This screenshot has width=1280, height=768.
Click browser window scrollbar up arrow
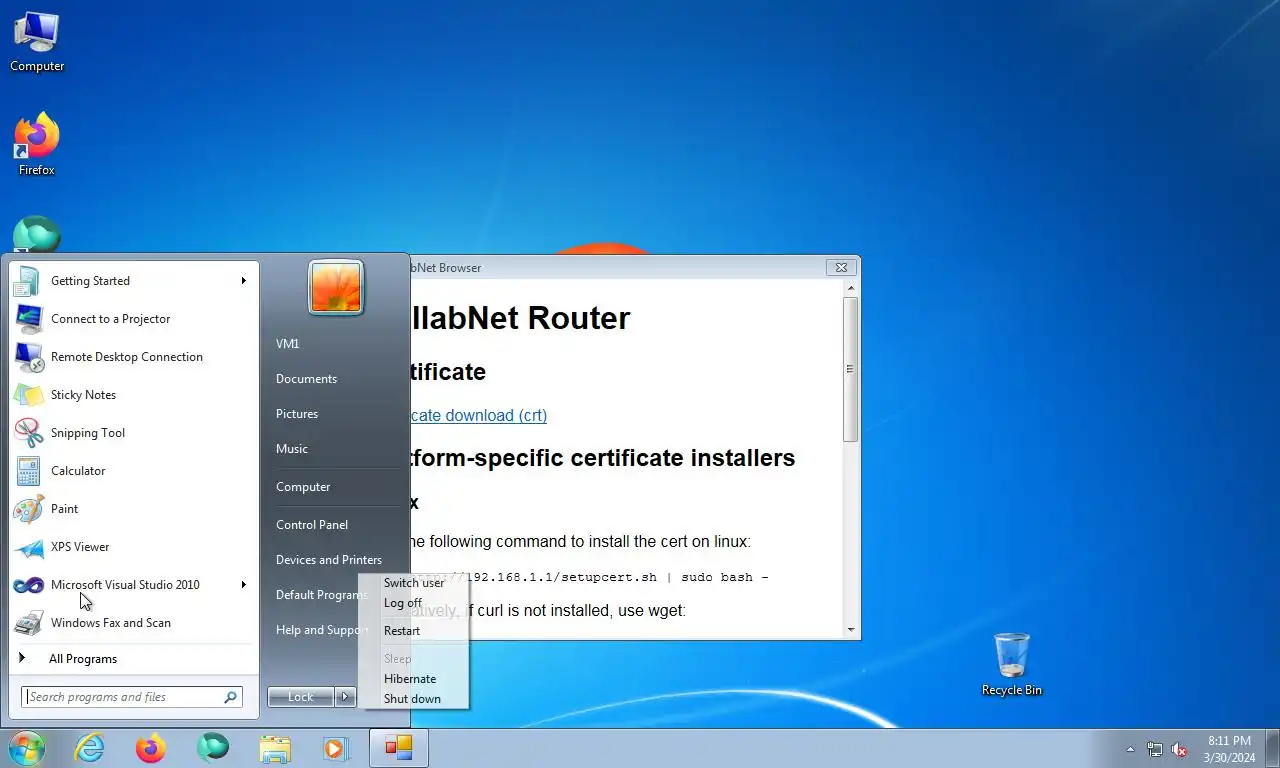click(851, 289)
